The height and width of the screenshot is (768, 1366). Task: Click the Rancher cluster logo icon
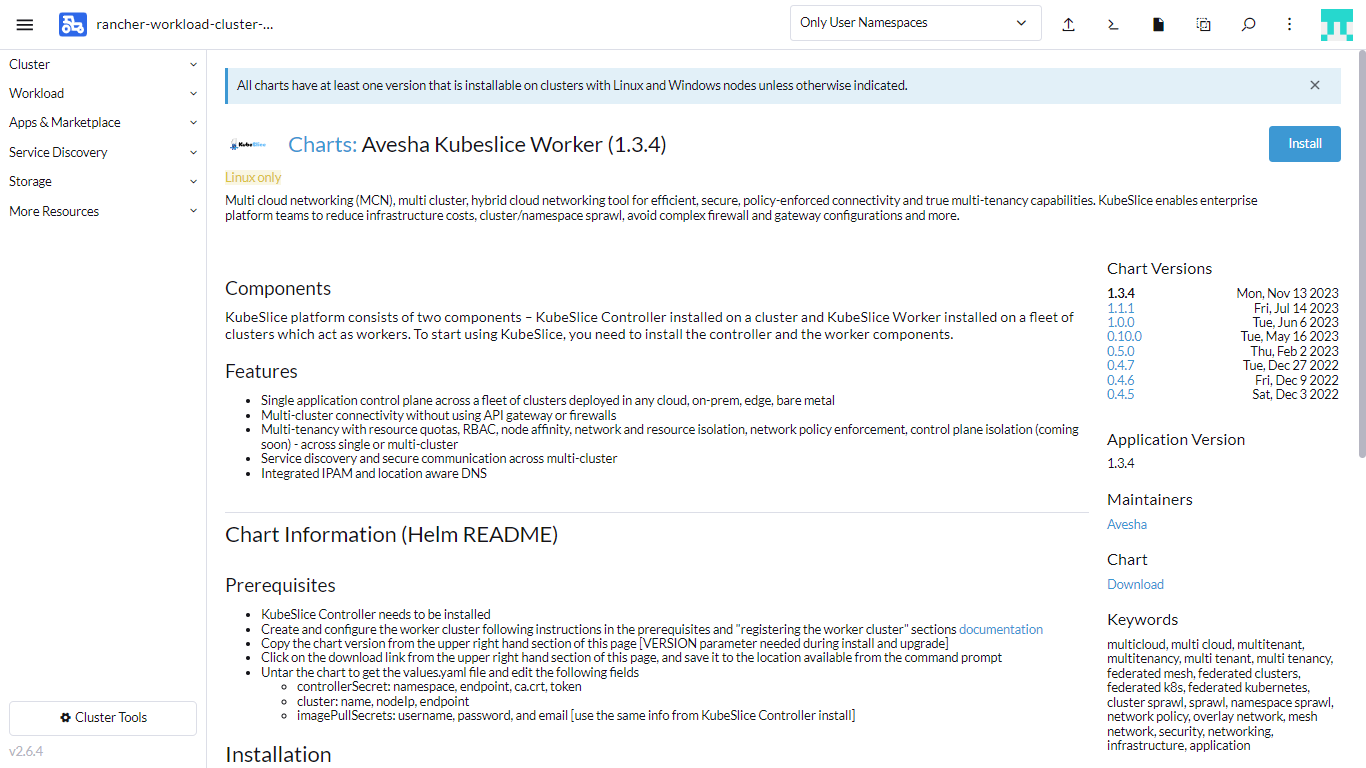coord(73,24)
